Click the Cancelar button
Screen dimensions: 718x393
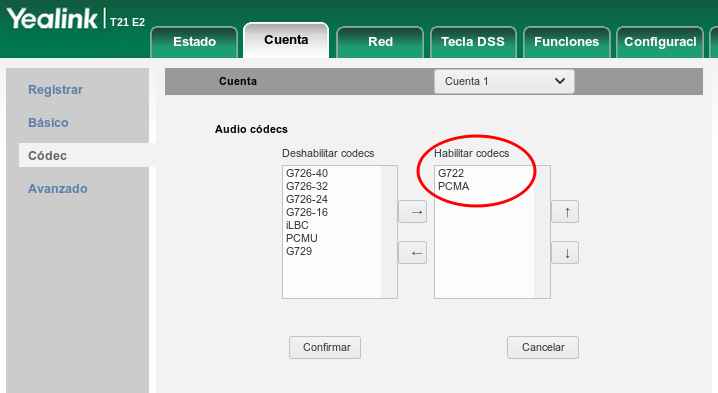tap(543, 347)
